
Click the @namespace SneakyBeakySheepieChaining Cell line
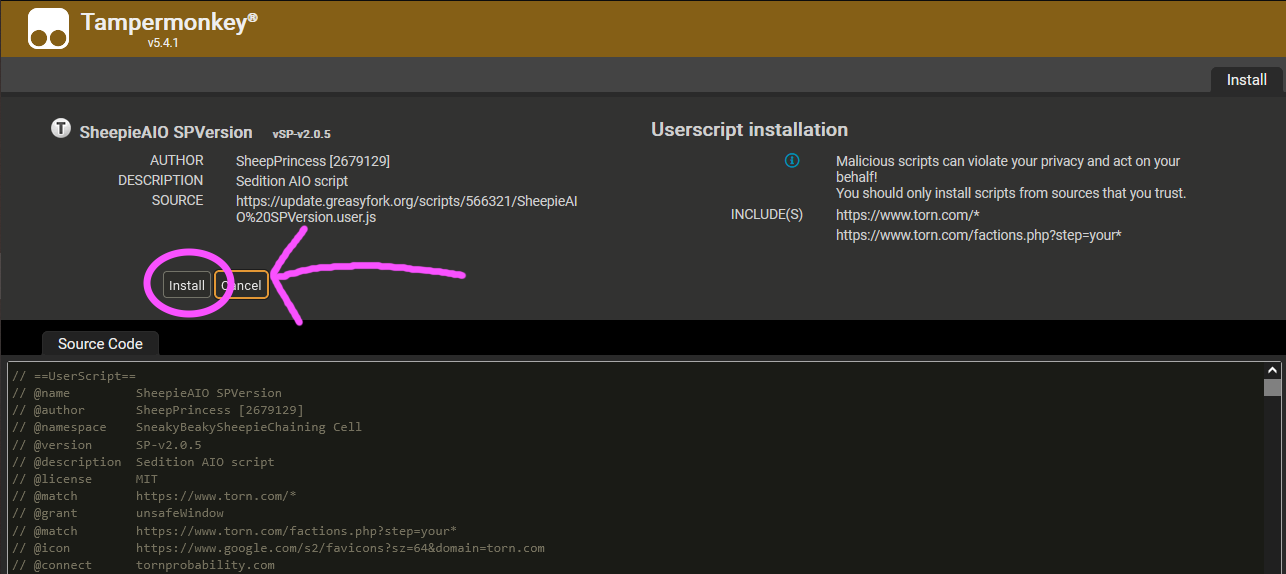pyautogui.click(x=187, y=427)
